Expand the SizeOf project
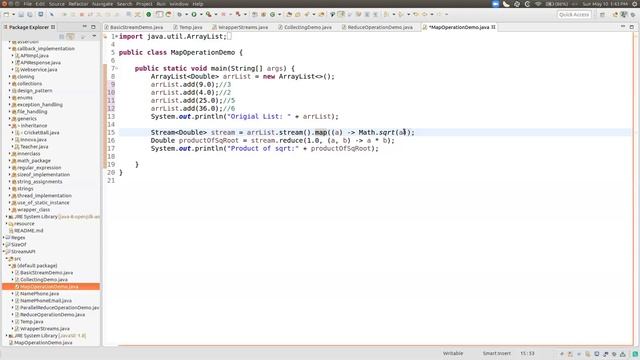The image size is (640, 360). click(x=4, y=244)
